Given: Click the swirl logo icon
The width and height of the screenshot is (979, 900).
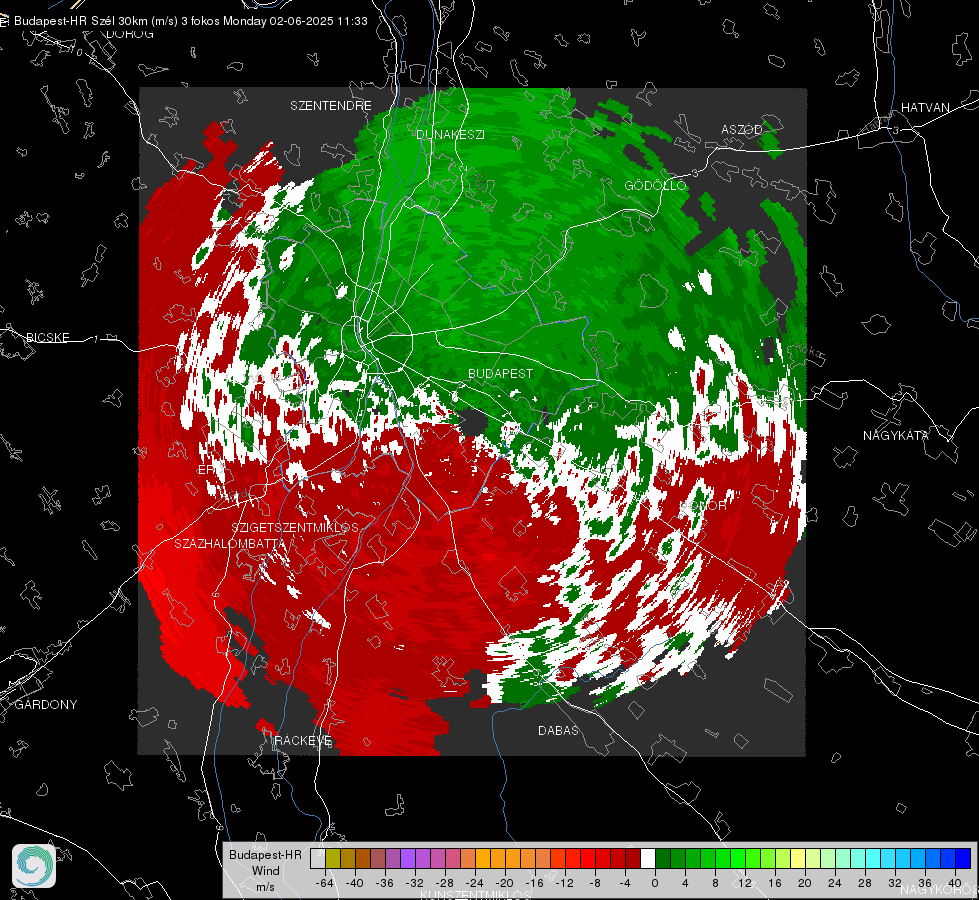Looking at the screenshot, I should click(x=34, y=866).
